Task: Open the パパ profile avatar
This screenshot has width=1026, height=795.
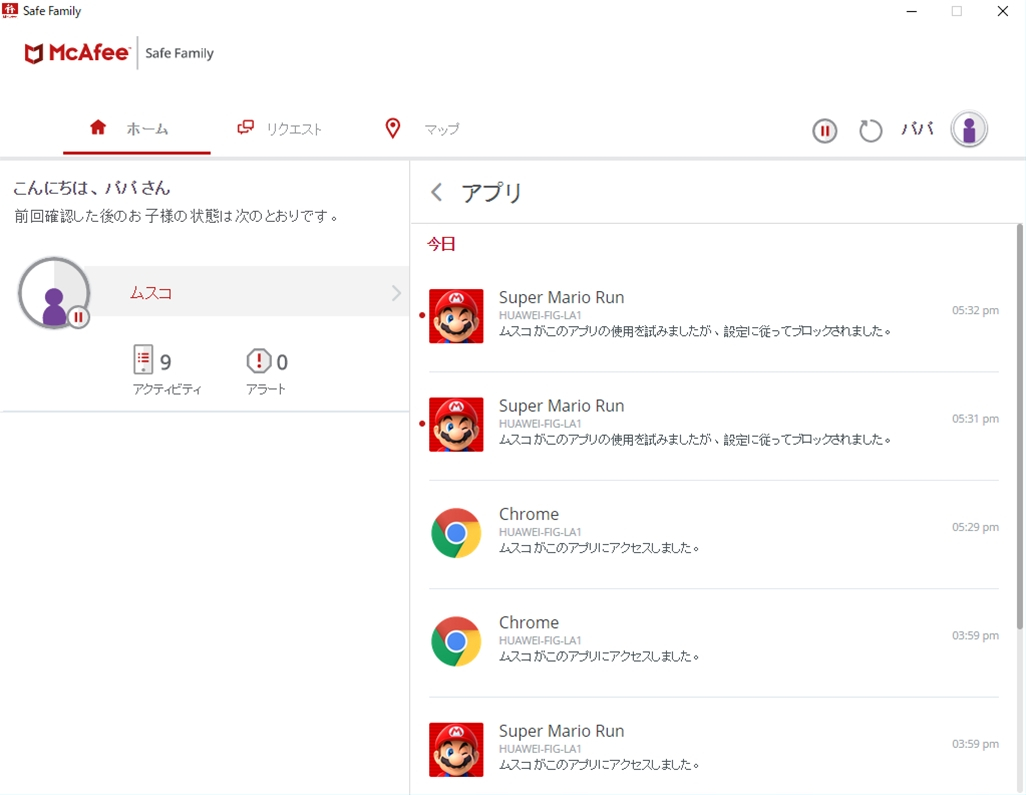Action: click(x=969, y=129)
